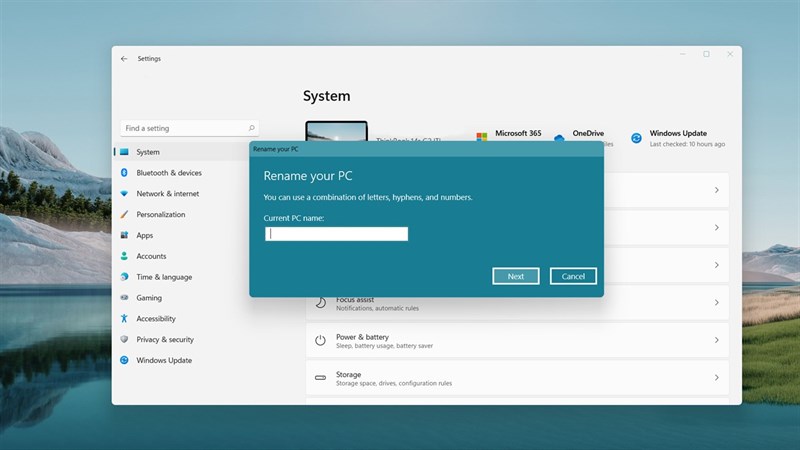800x450 pixels.
Task: Open Windows Update status tile
Action: 678,138
